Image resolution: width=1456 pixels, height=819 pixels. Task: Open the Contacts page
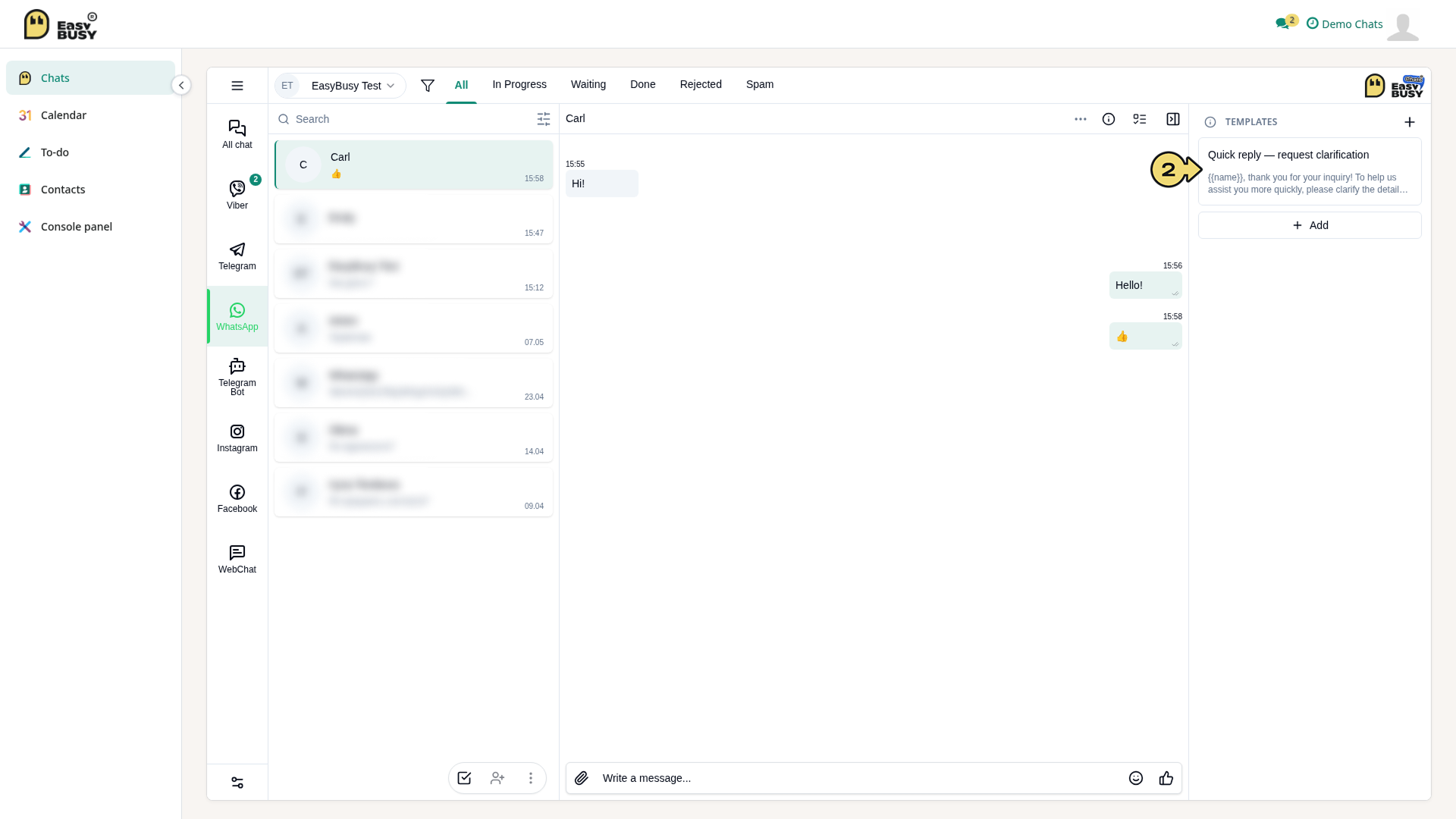(90, 190)
